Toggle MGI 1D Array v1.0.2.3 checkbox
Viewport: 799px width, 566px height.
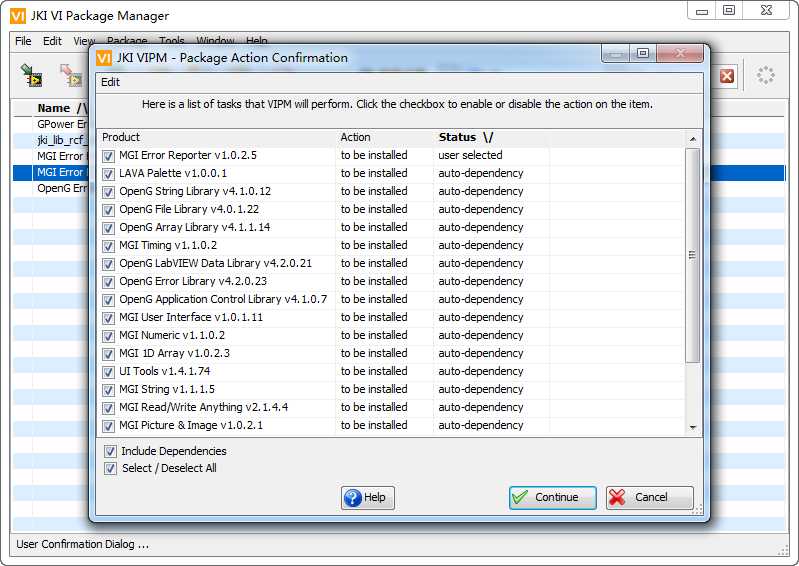coord(108,354)
